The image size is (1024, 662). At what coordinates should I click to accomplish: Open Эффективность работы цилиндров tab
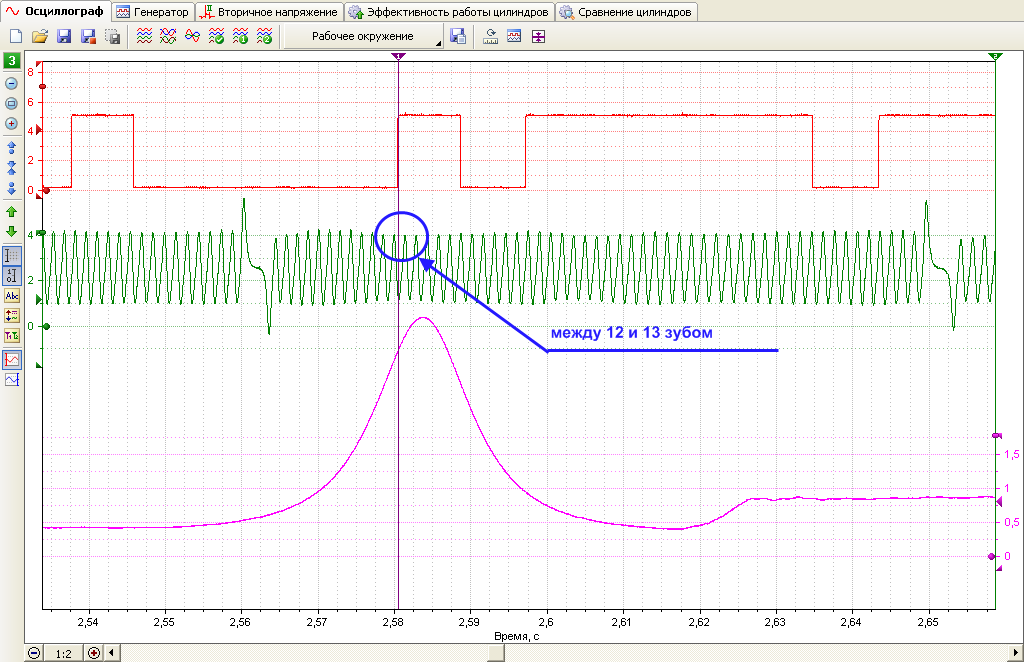449,12
